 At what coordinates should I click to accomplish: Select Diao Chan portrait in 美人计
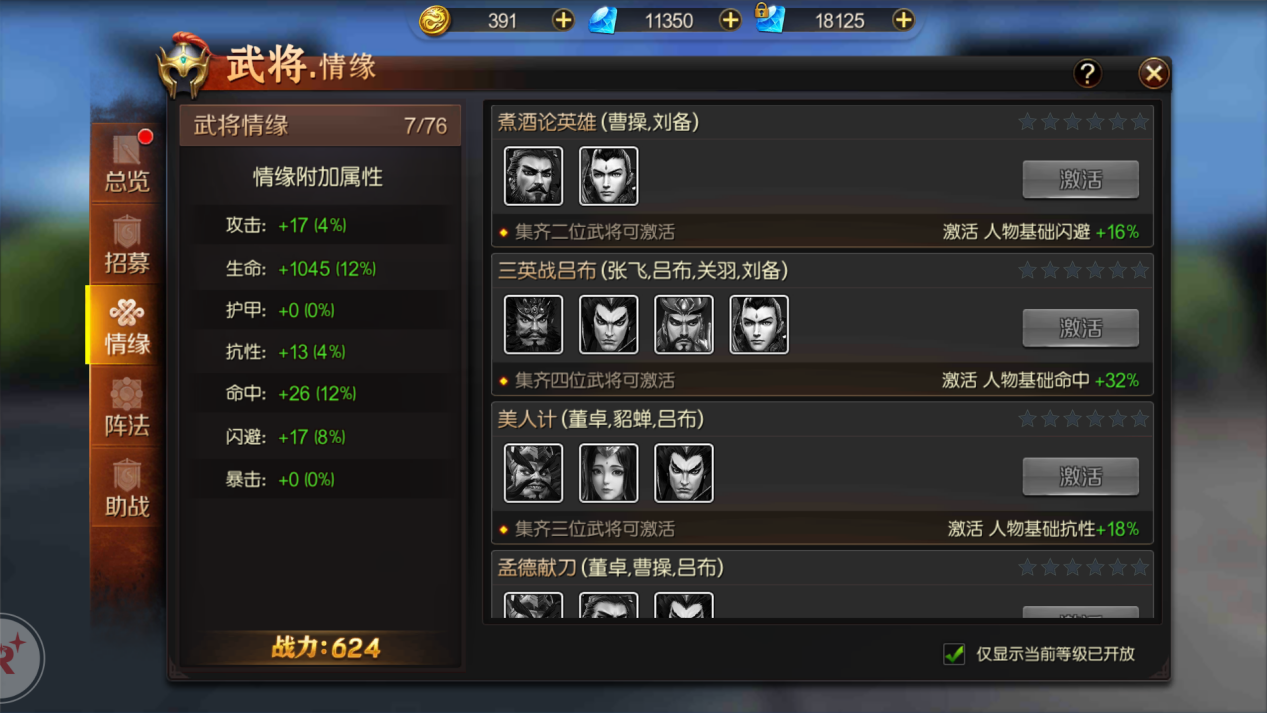608,473
